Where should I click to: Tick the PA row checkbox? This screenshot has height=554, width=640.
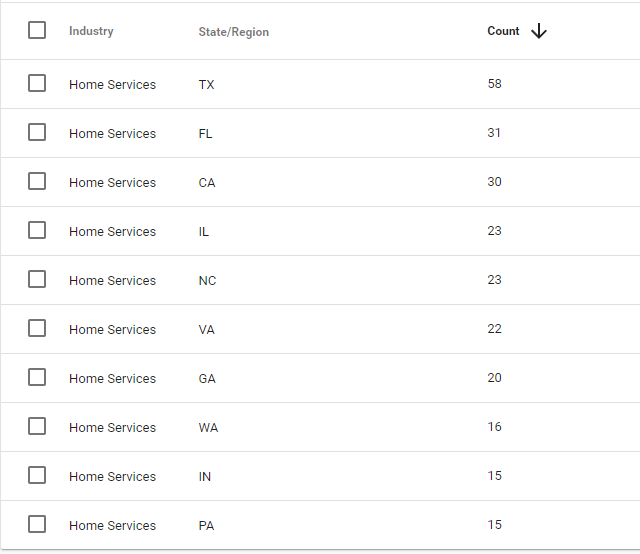[37, 524]
